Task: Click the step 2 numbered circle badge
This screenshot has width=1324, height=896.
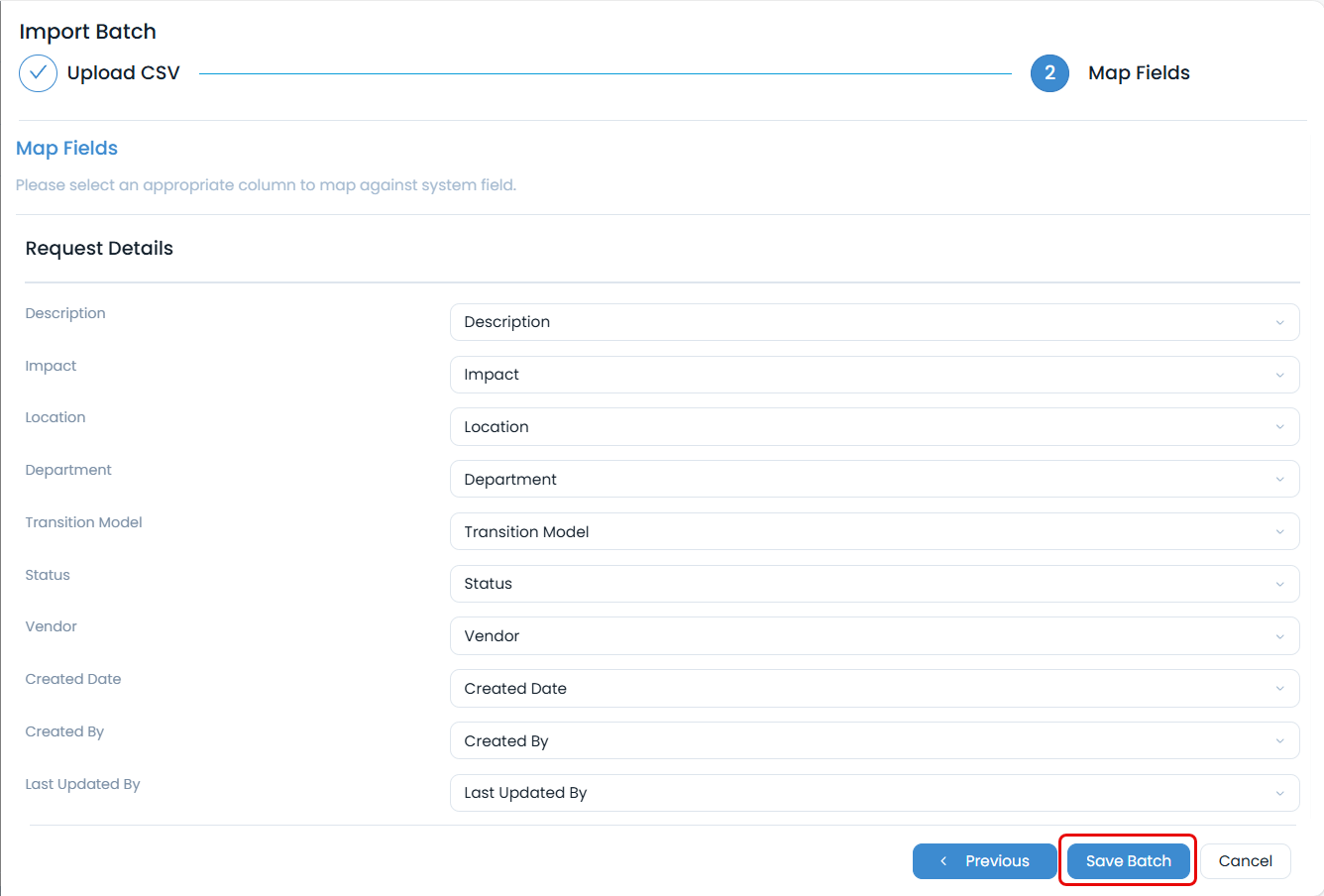Action: click(x=1049, y=72)
